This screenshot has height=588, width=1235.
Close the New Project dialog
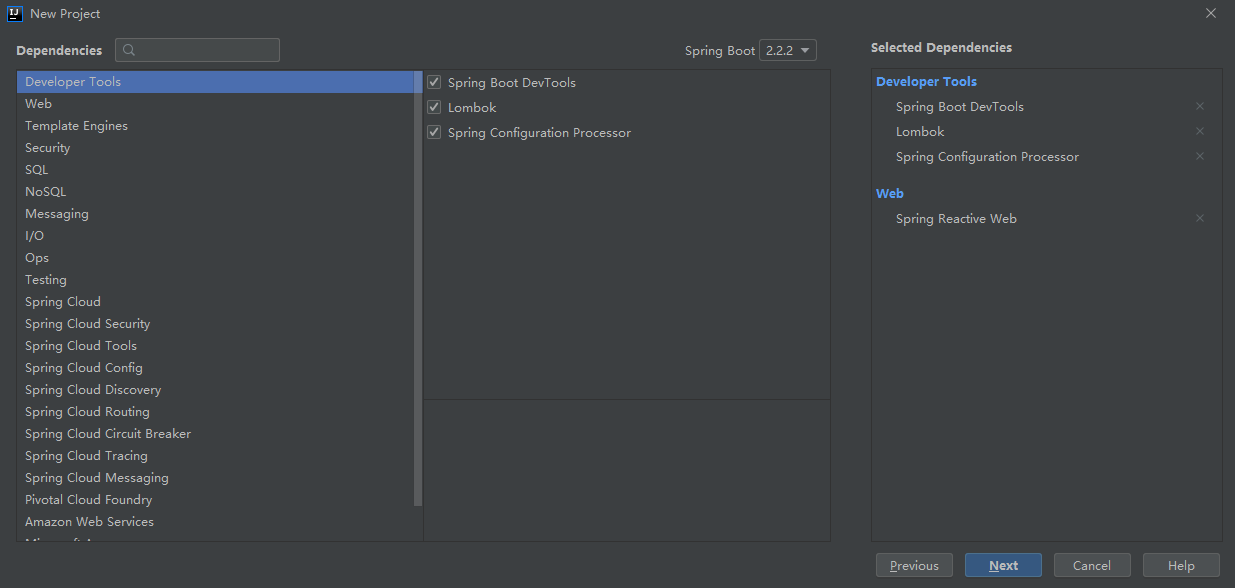click(x=1211, y=14)
